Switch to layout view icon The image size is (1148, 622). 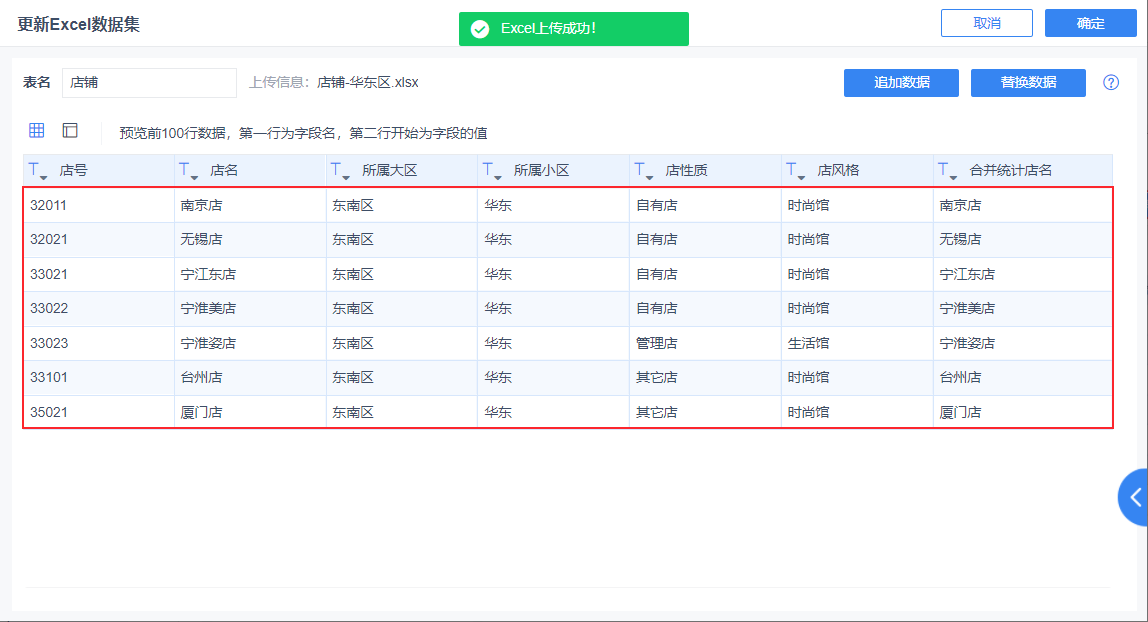click(70, 130)
